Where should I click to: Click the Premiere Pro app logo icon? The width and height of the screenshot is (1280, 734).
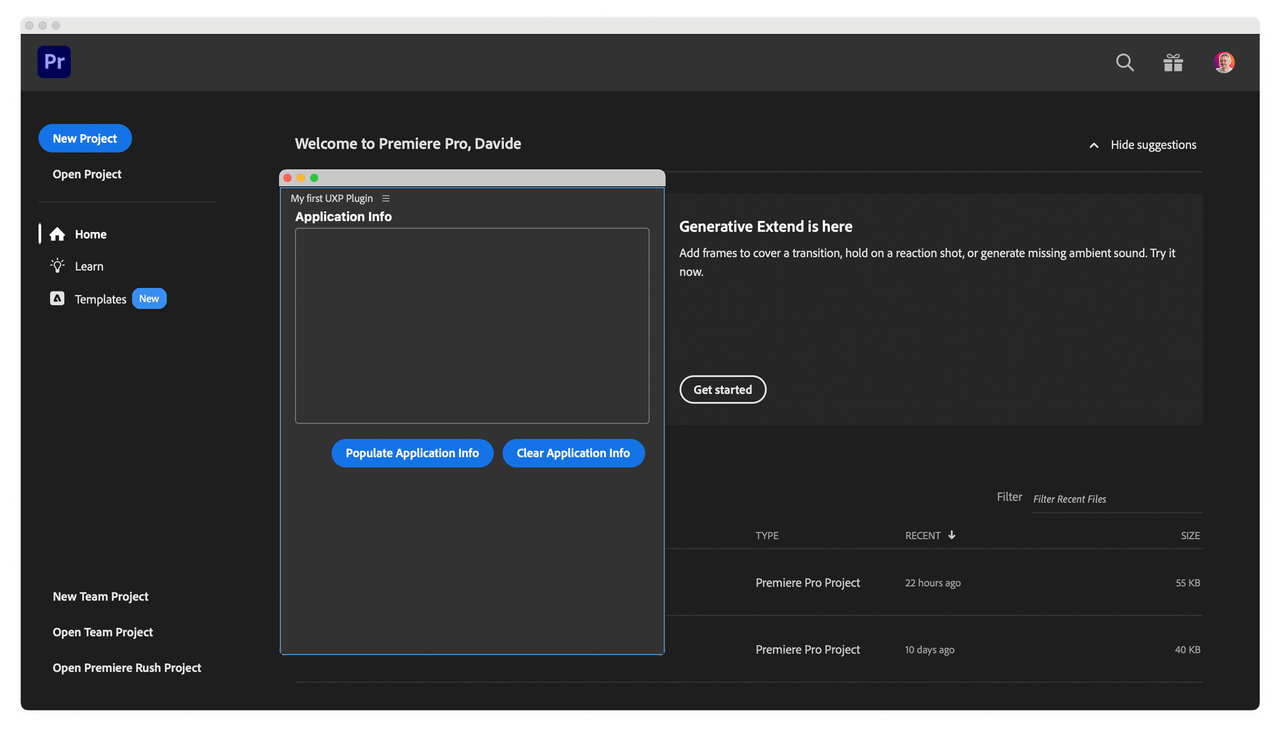click(x=53, y=61)
